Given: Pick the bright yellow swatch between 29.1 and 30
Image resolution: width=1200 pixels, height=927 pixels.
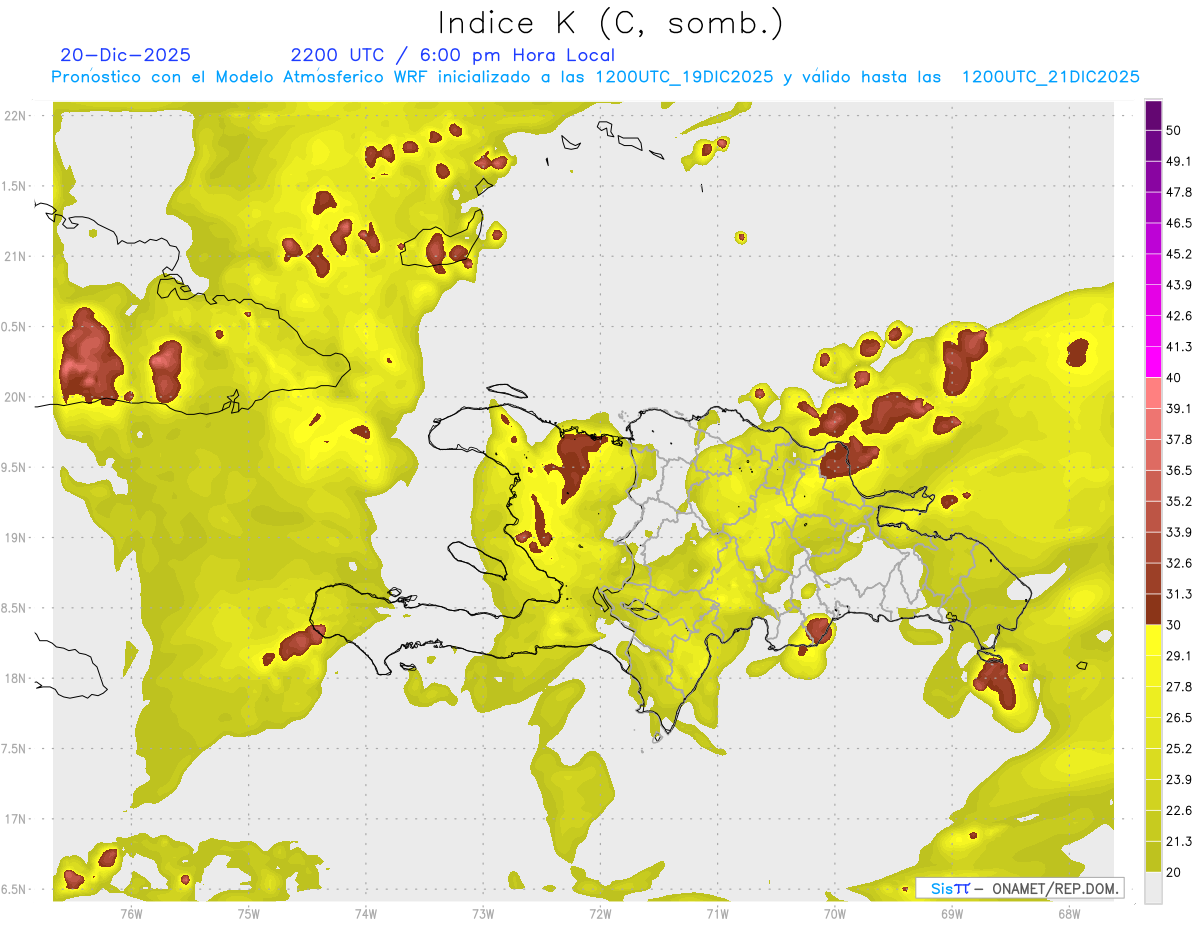Looking at the screenshot, I should [x=1154, y=640].
